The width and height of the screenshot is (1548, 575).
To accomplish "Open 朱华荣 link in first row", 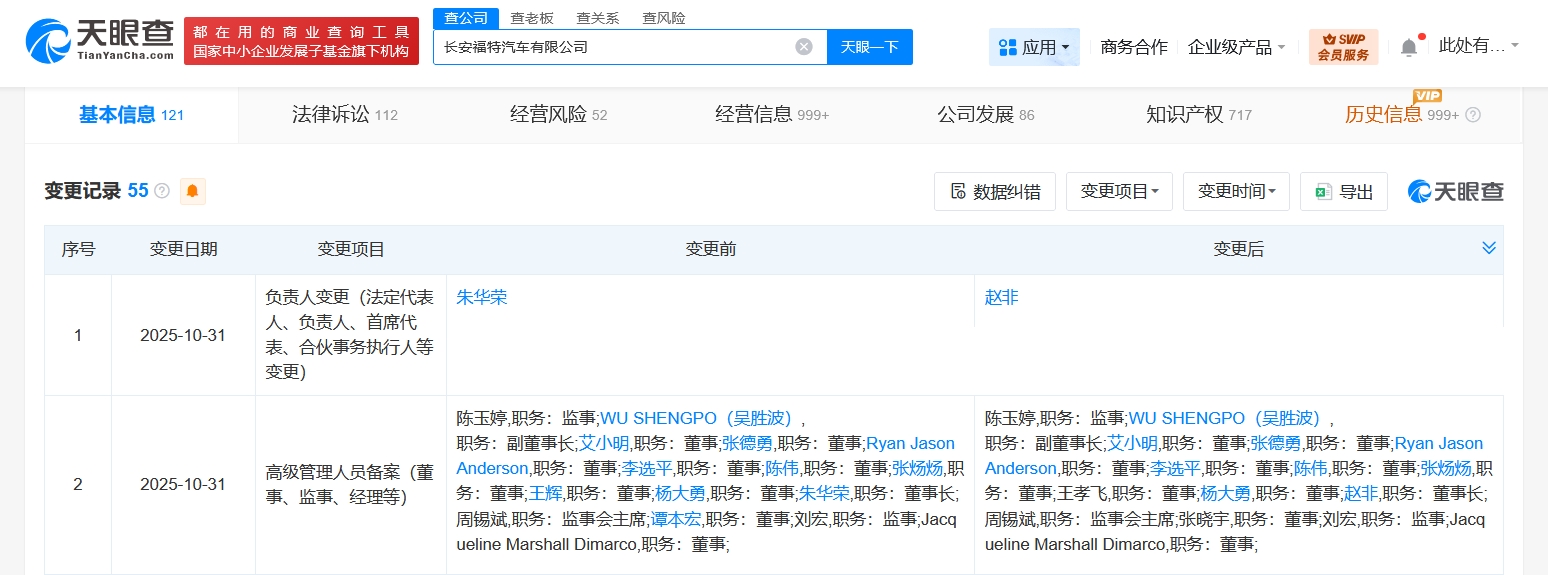I will click(x=482, y=298).
